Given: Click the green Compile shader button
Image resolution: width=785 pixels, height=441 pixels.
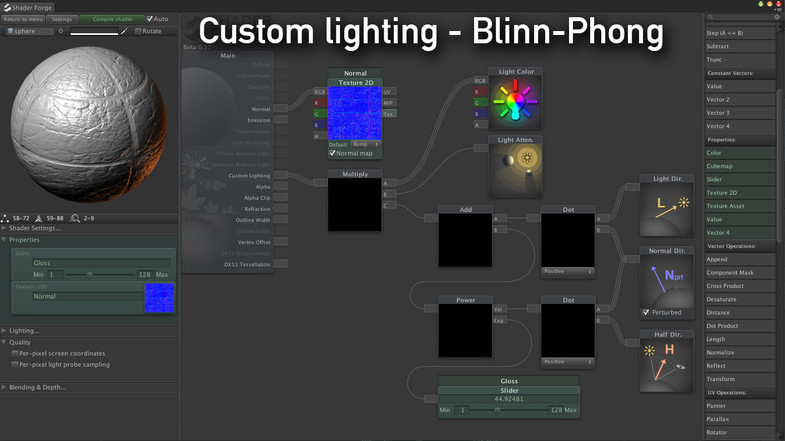Looking at the screenshot, I should coord(112,19).
